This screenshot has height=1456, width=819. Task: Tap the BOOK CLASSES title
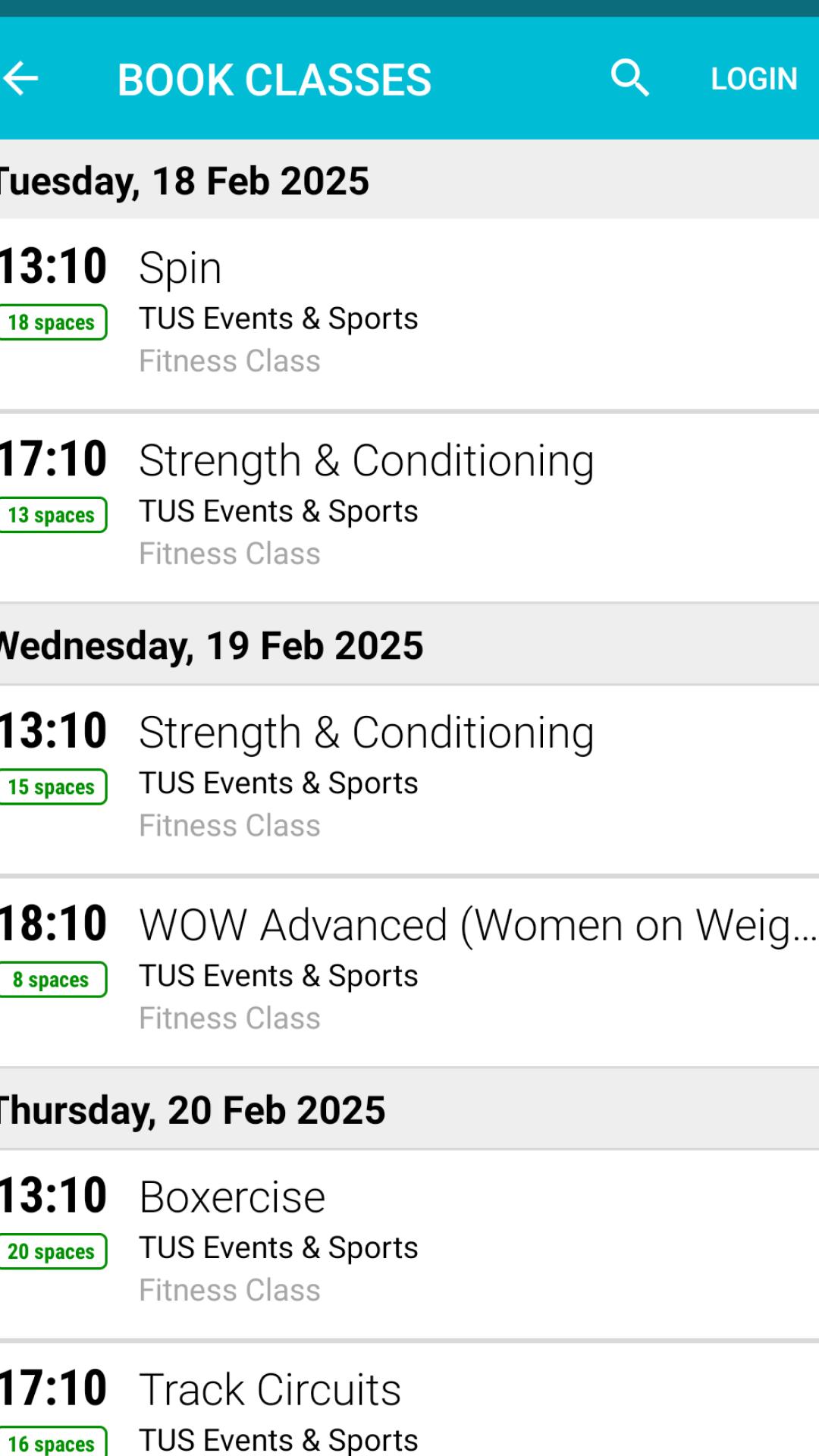[275, 80]
